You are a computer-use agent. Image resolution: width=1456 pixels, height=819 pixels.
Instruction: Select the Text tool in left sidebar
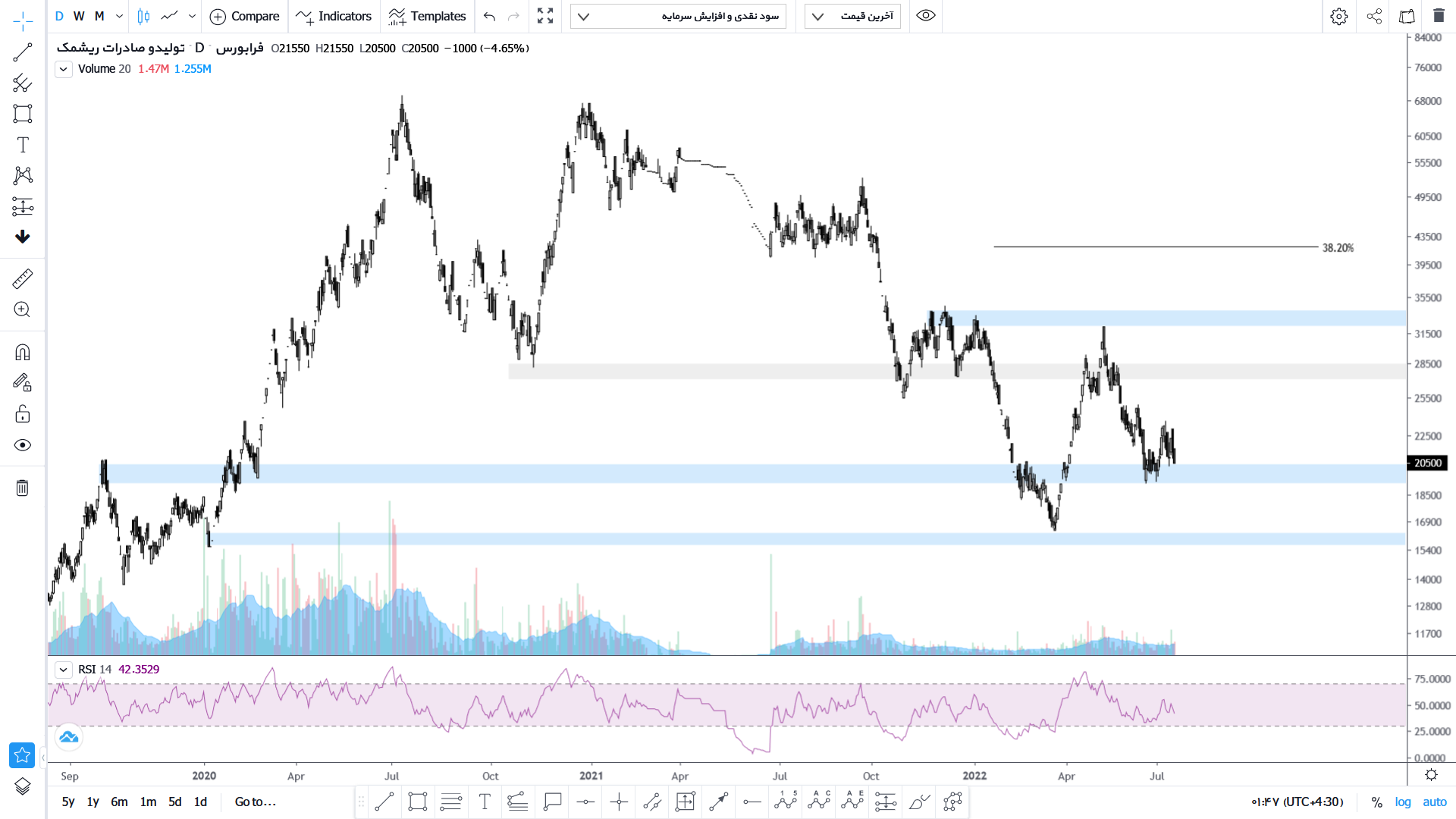point(23,145)
